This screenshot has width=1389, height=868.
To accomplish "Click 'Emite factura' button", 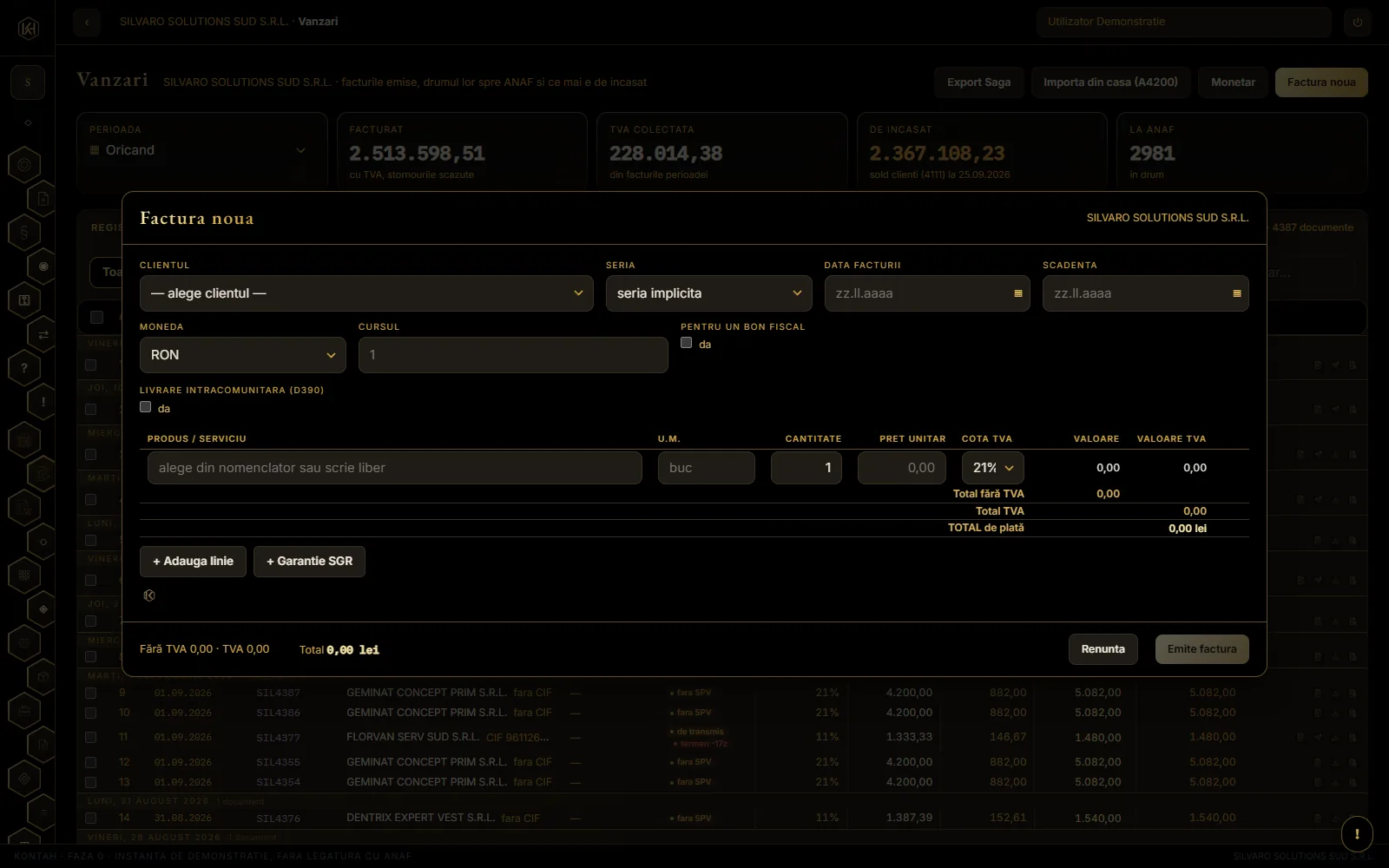I will (x=1202, y=649).
